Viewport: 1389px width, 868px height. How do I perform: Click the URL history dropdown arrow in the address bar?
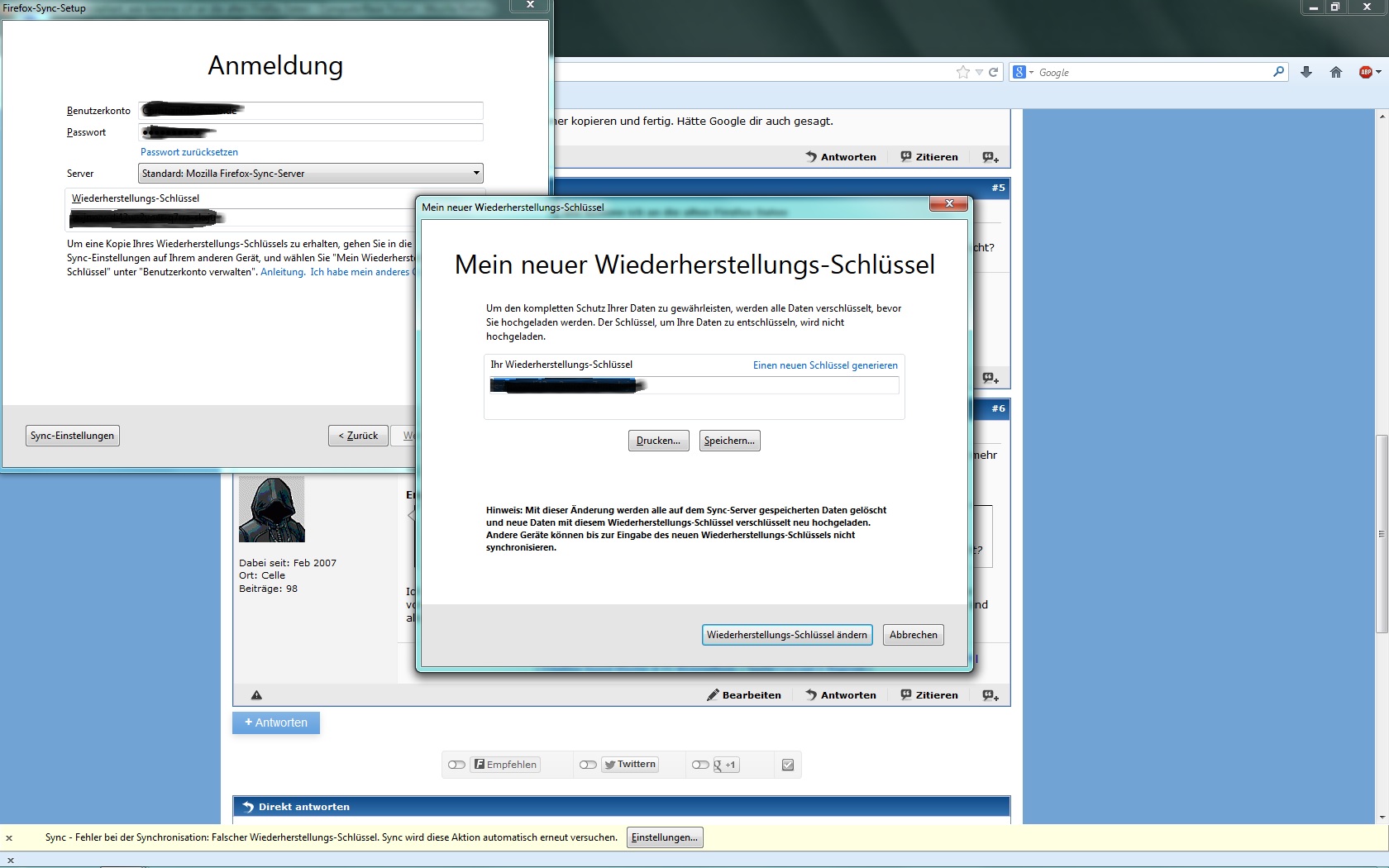979,72
